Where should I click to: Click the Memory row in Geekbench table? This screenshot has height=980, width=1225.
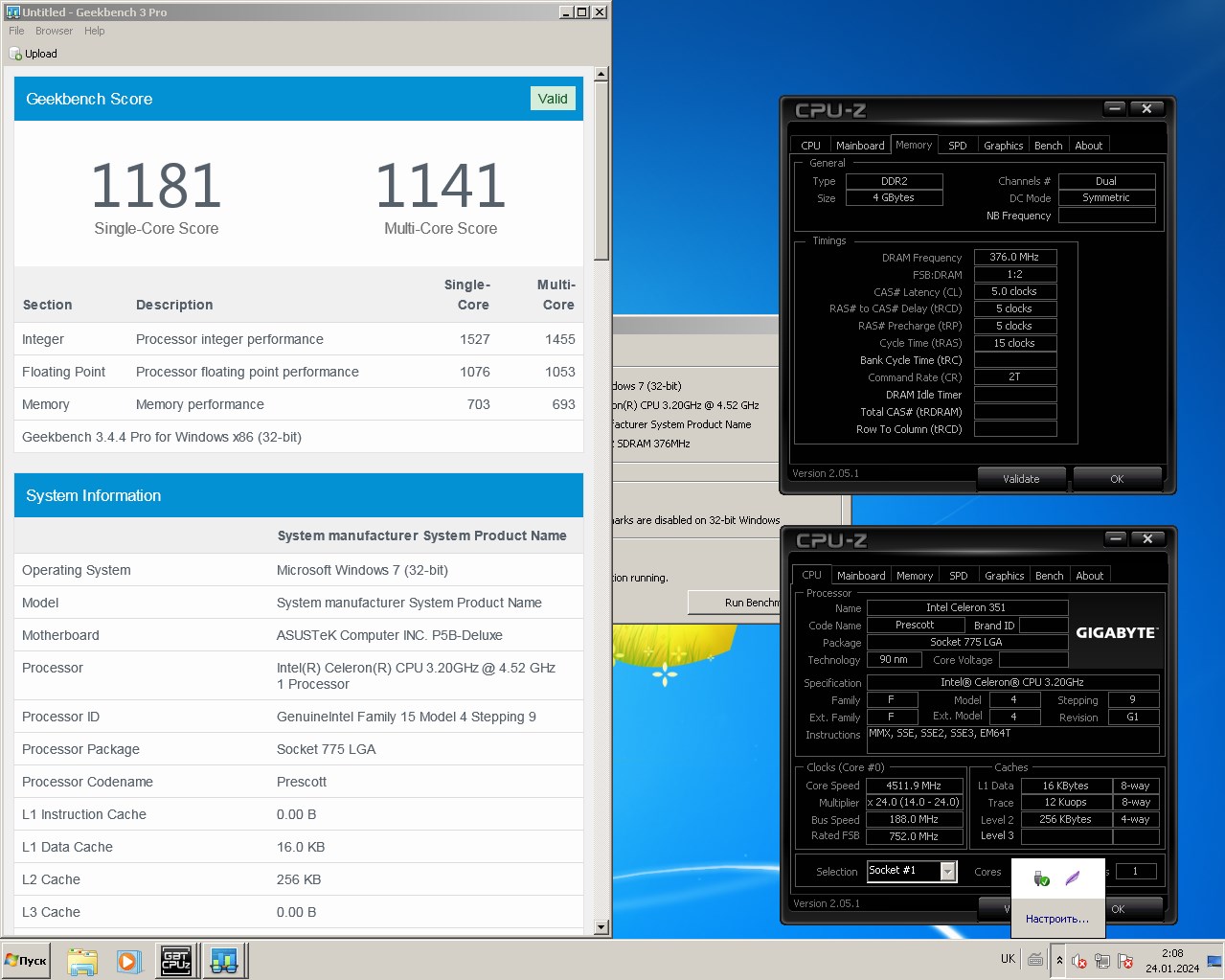[299, 404]
